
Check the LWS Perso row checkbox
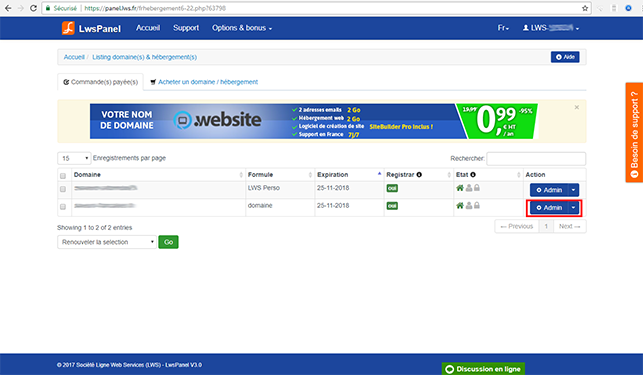click(x=63, y=189)
